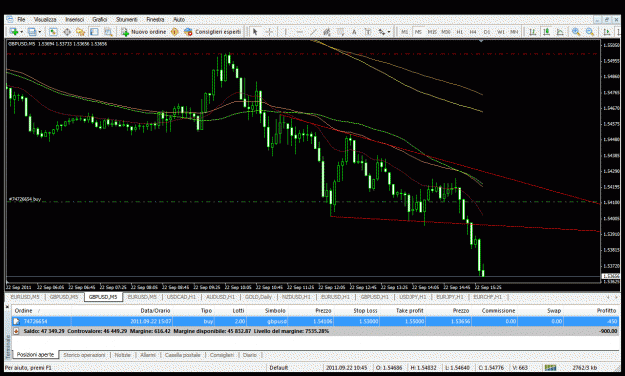
Task: Open the Aiuto menu
Action: [x=179, y=19]
